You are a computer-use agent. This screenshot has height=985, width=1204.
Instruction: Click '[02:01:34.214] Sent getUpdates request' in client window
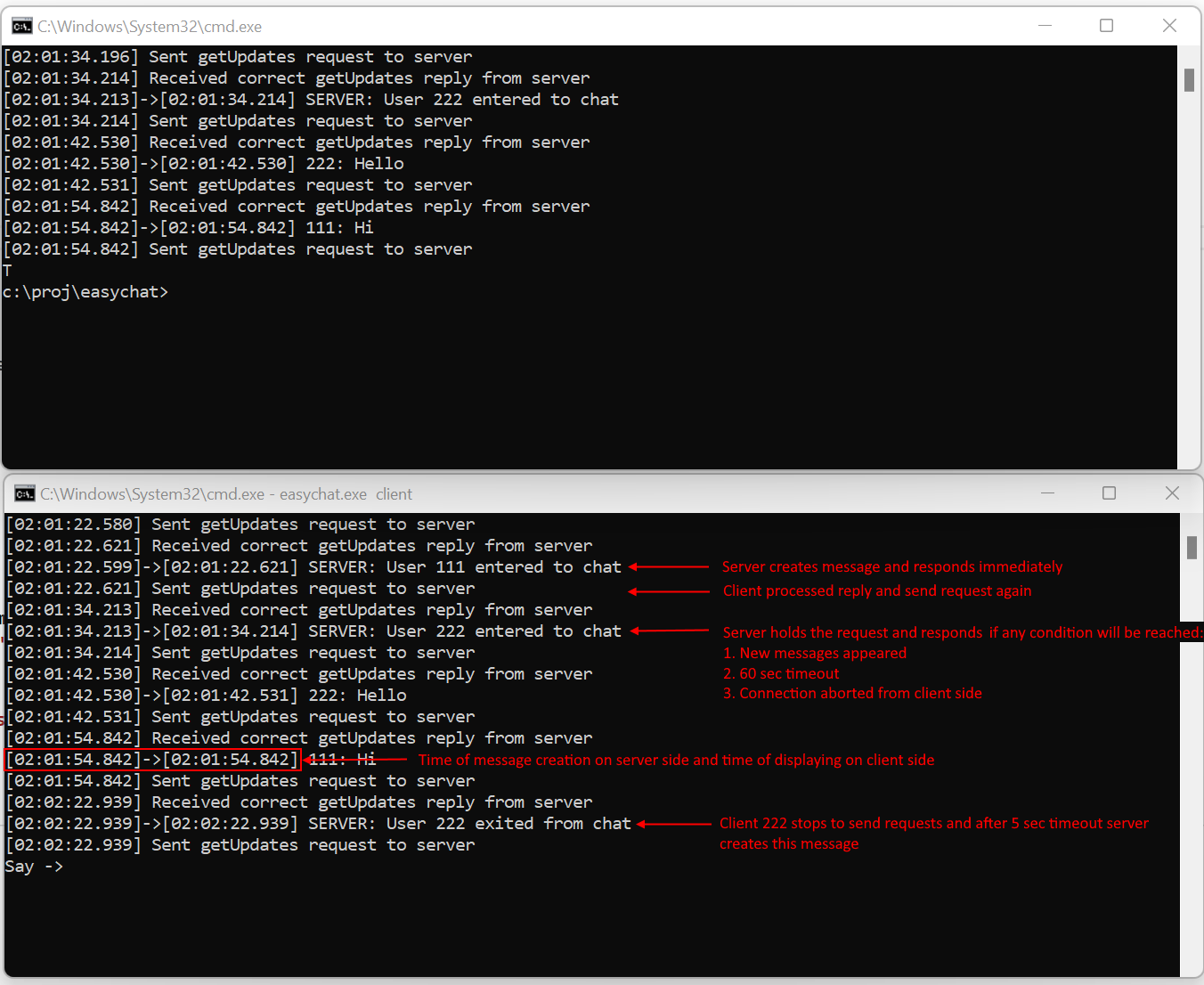coord(240,653)
